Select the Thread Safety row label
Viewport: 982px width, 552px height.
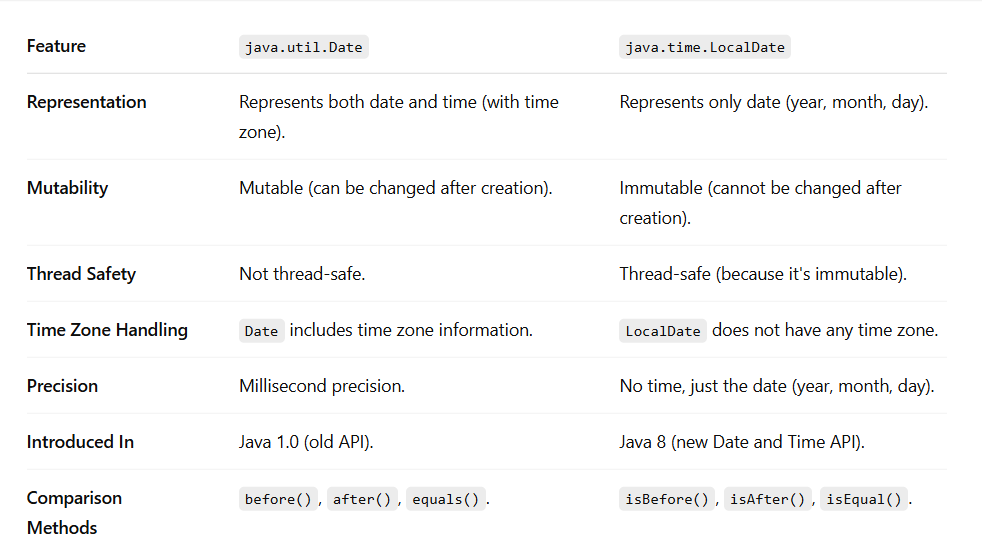[x=81, y=274]
